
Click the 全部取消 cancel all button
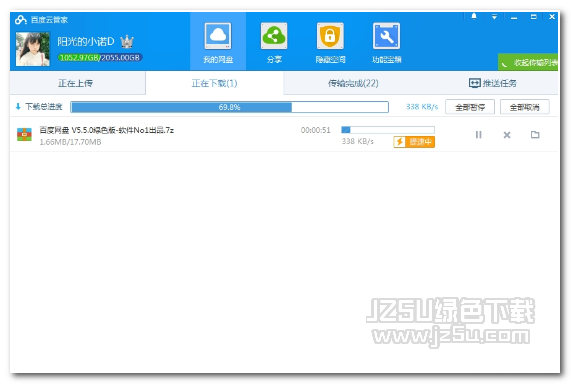(x=524, y=107)
